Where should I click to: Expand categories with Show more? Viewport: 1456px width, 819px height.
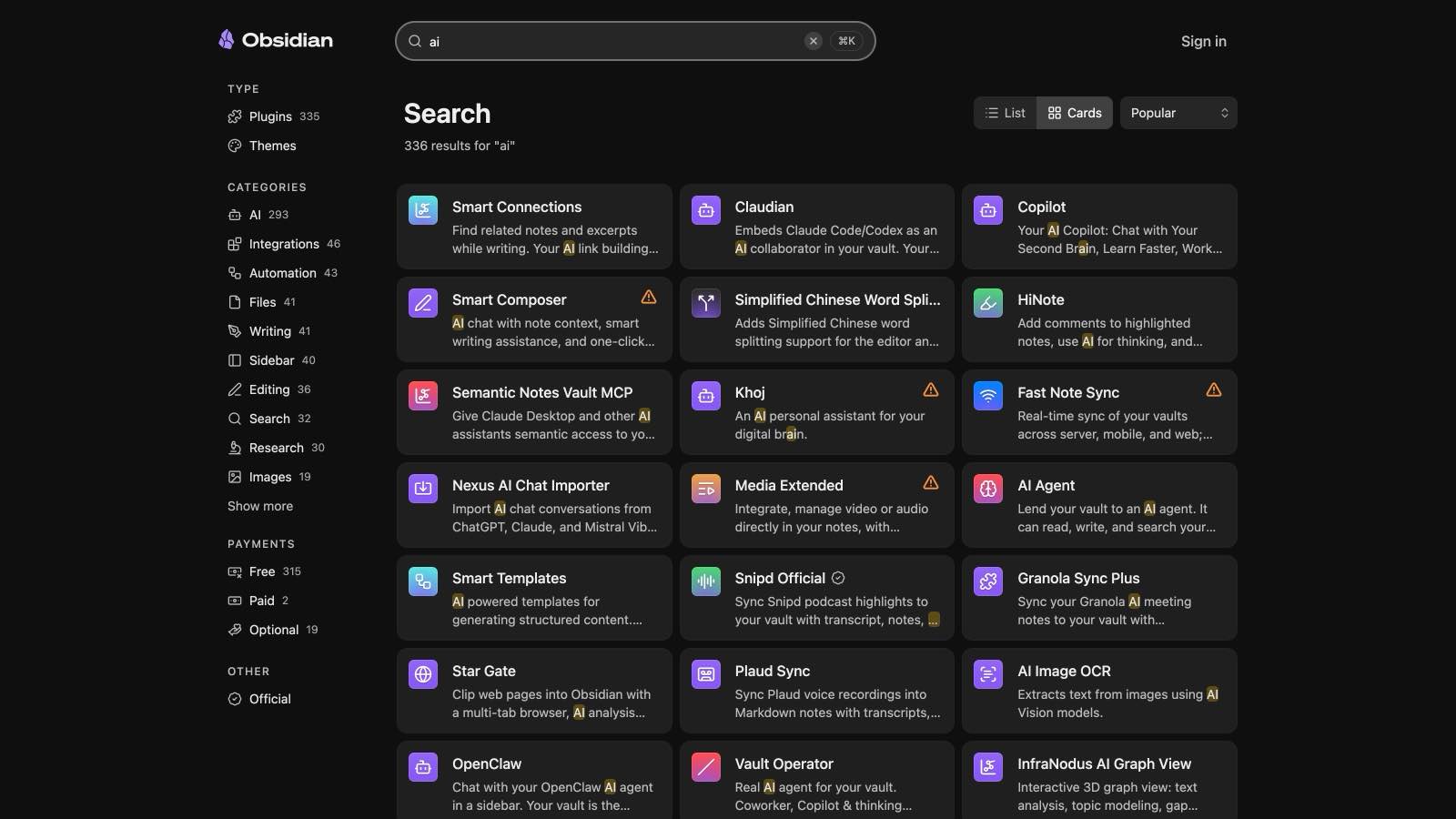pyautogui.click(x=260, y=506)
